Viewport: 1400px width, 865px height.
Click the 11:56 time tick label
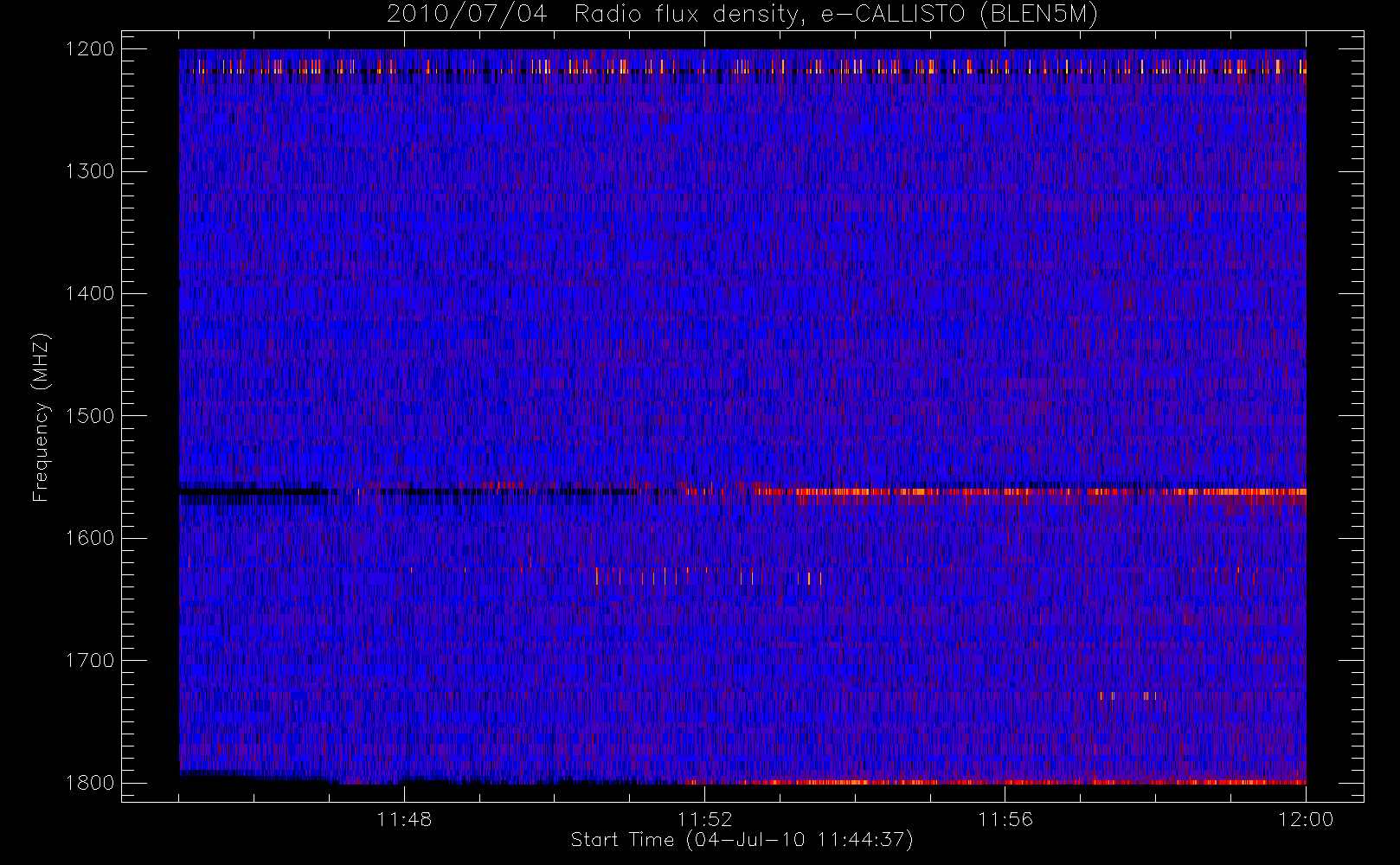point(1005,819)
